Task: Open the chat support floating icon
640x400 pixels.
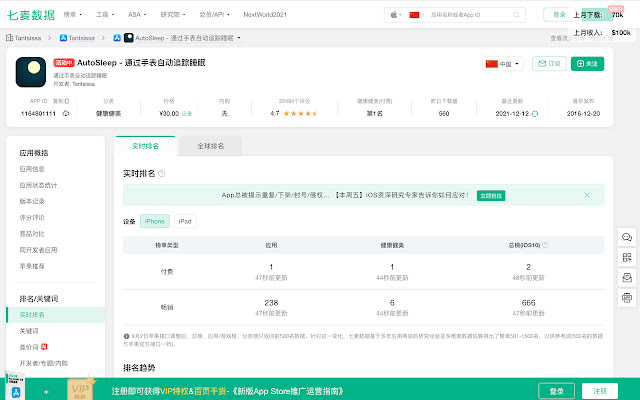Action: pyautogui.click(x=627, y=237)
